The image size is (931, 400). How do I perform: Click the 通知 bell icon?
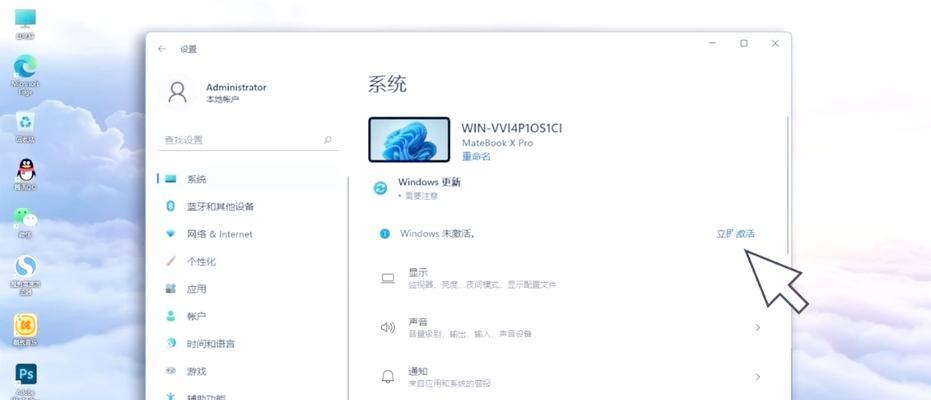coord(388,376)
